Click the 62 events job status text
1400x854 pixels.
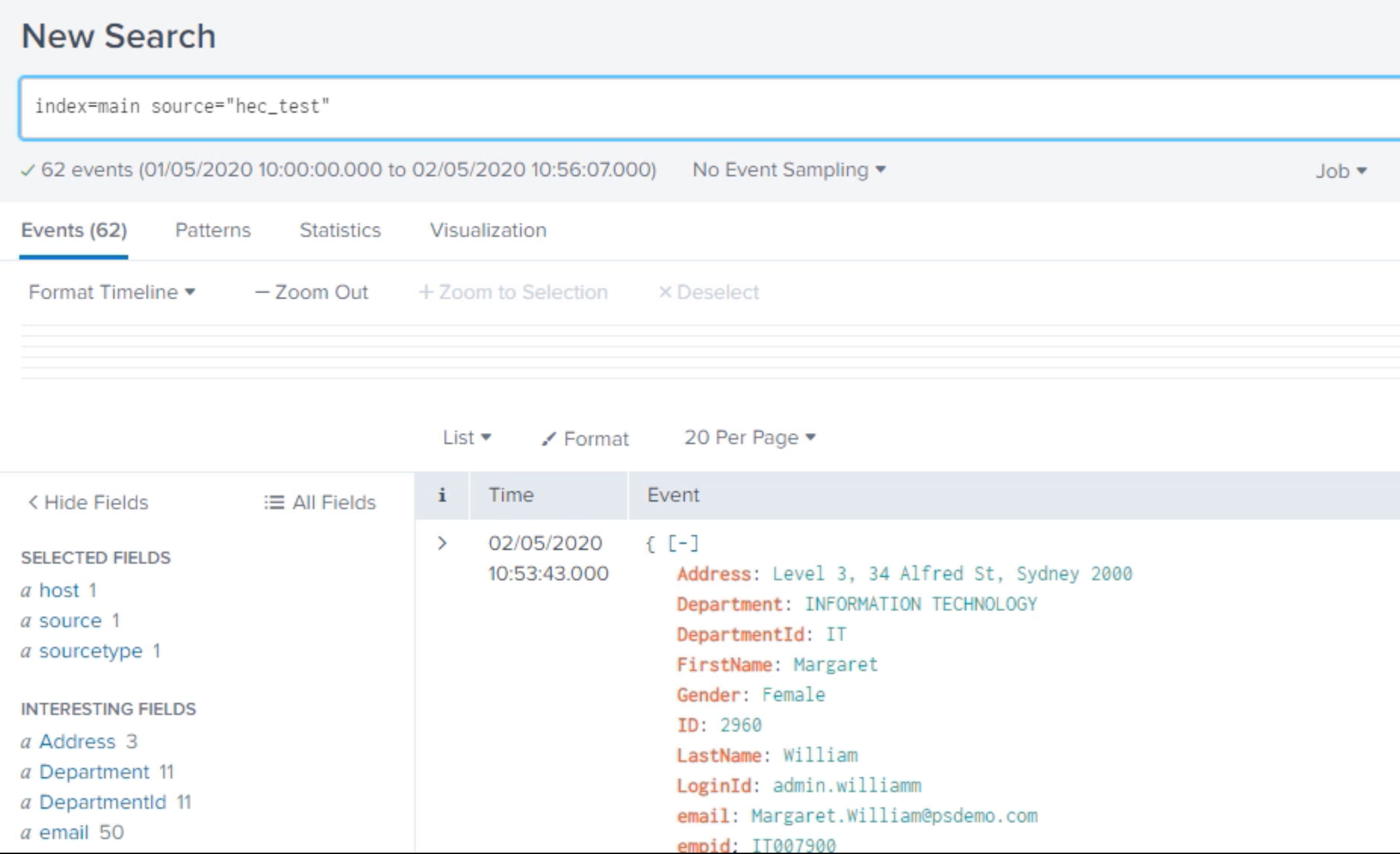(348, 170)
